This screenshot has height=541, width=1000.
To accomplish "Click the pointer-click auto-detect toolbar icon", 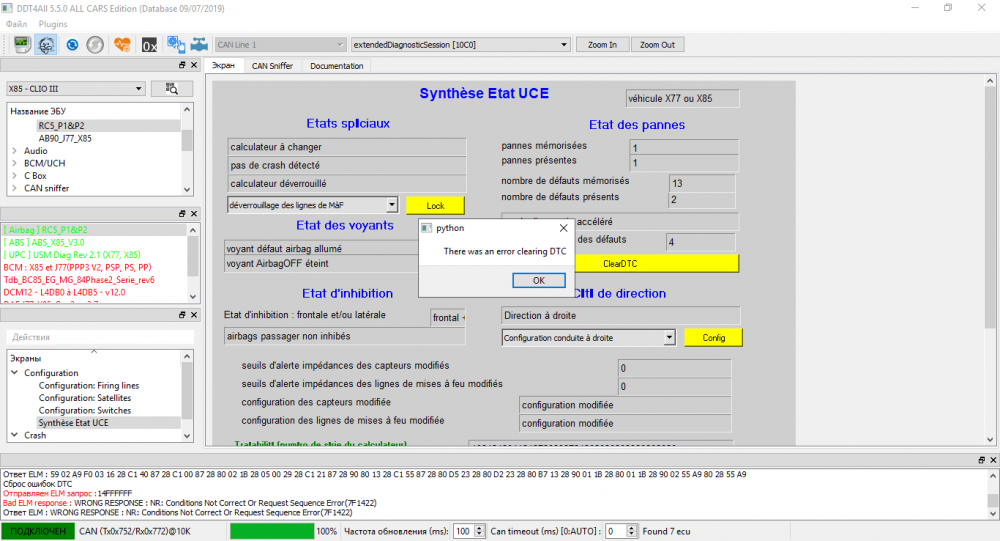I will click(x=176, y=45).
